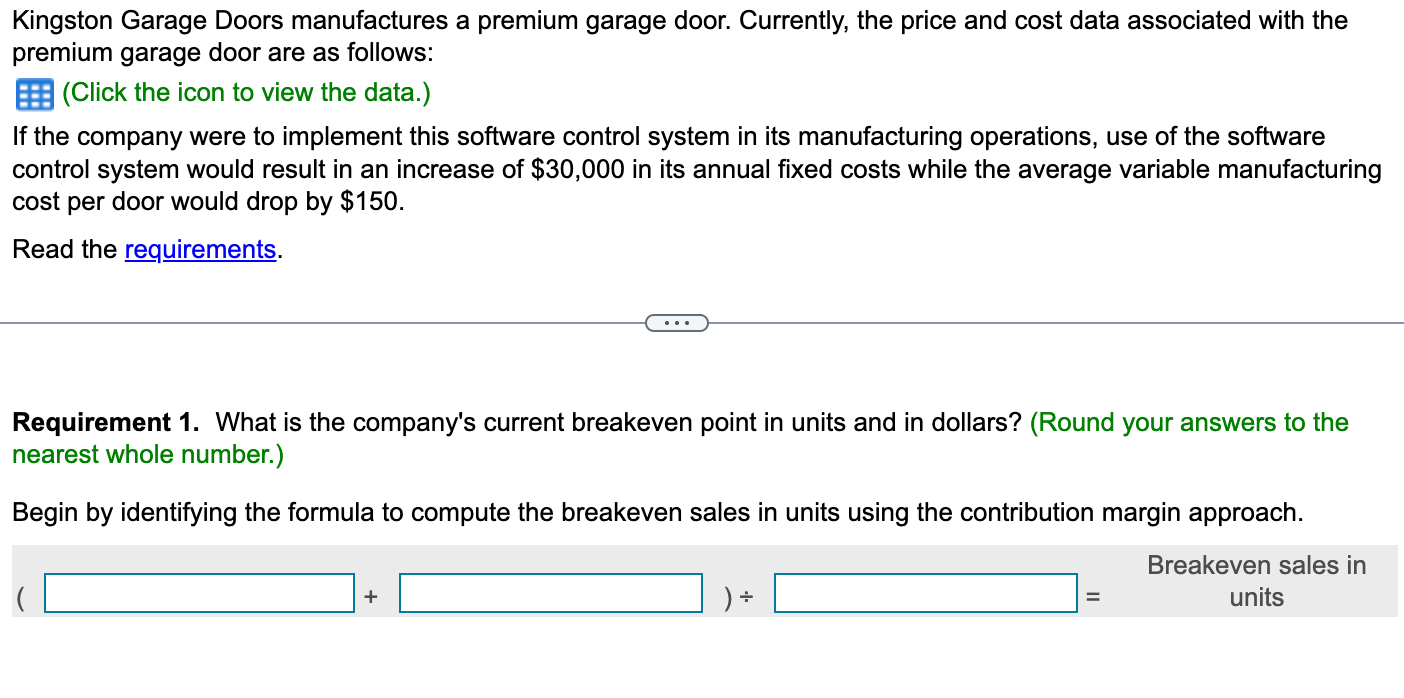Click the underlined requirements hyperlink

click(200, 249)
